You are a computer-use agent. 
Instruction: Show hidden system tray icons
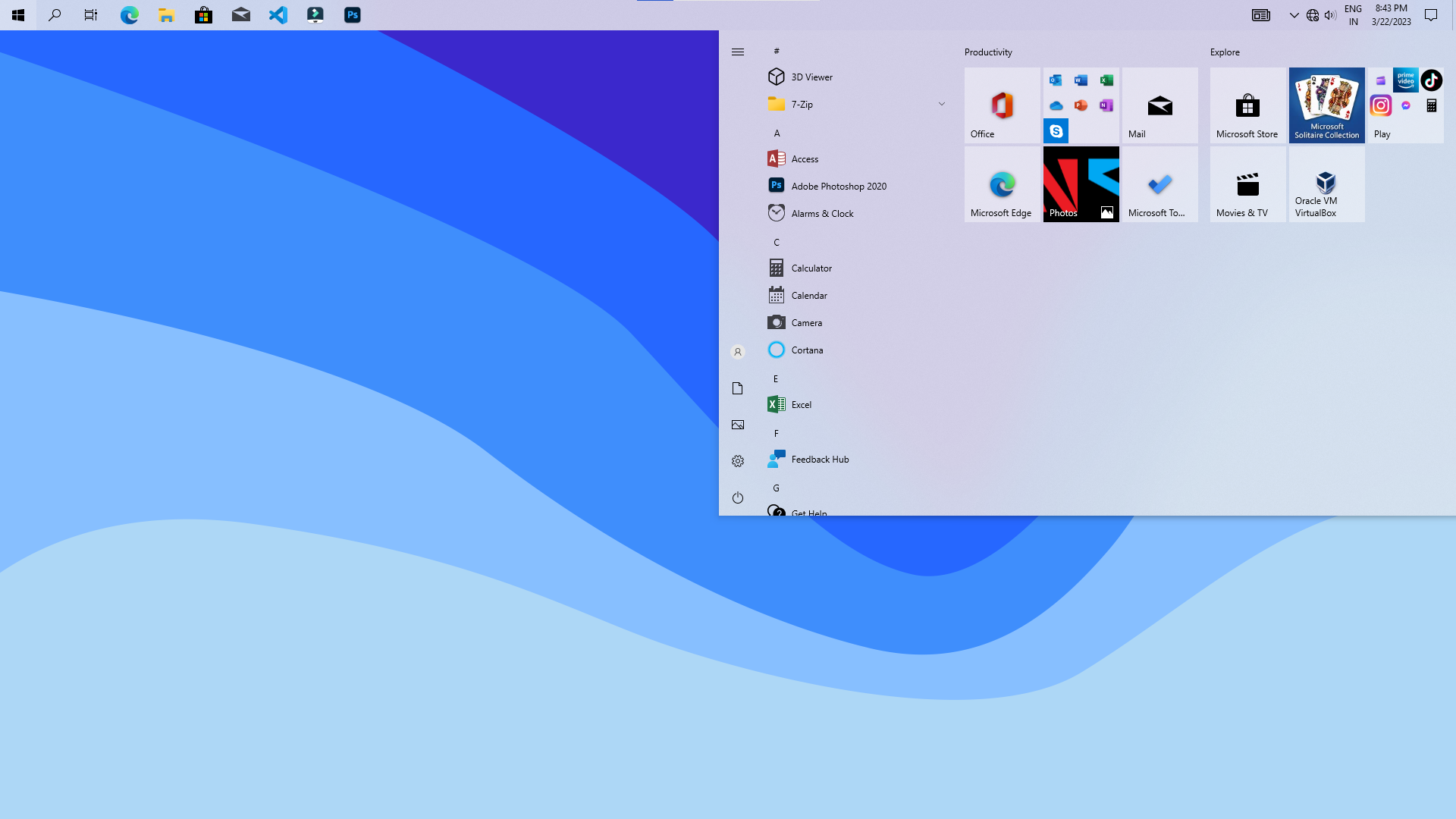point(1294,15)
